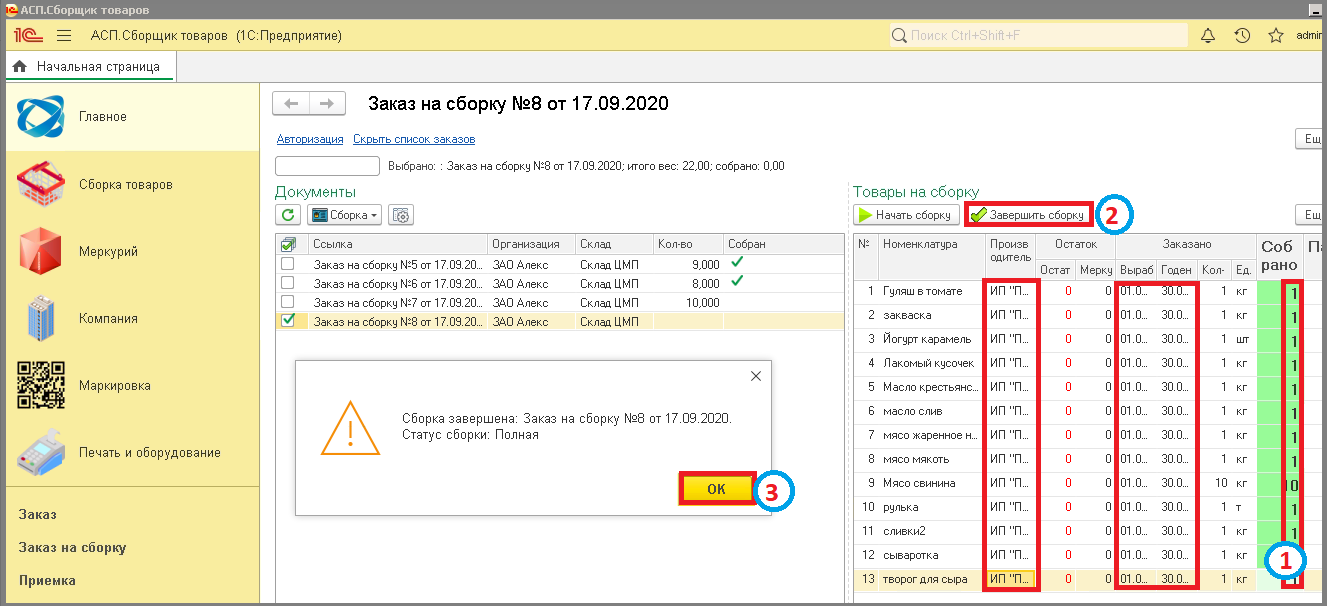Go back with the left arrow button
The image size is (1327, 606).
(x=291, y=103)
